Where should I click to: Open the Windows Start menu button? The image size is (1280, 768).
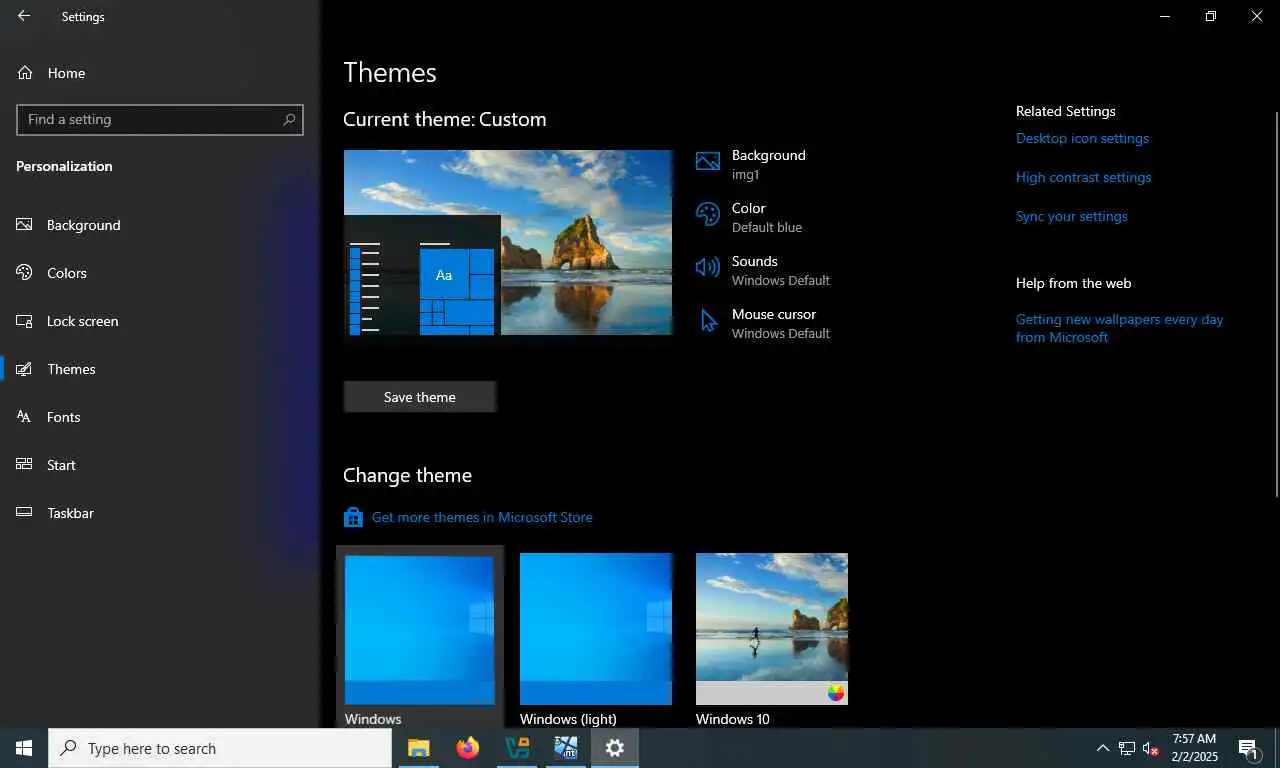coord(24,748)
